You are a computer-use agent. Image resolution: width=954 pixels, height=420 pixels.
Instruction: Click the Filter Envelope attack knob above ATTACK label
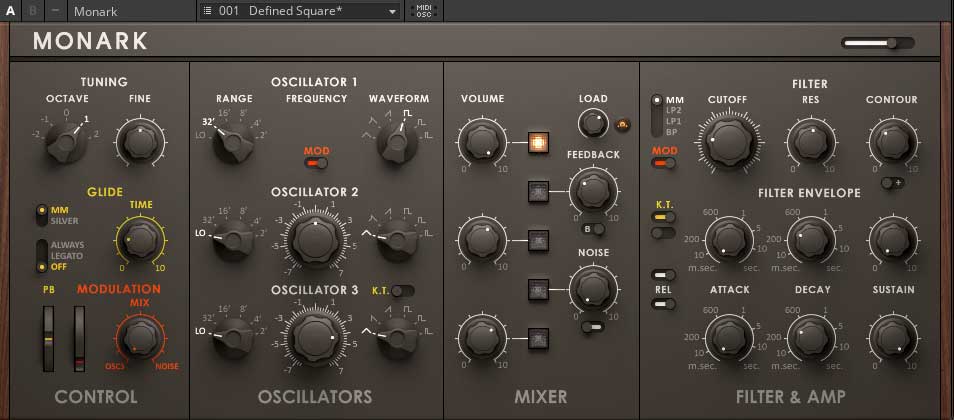tap(728, 239)
